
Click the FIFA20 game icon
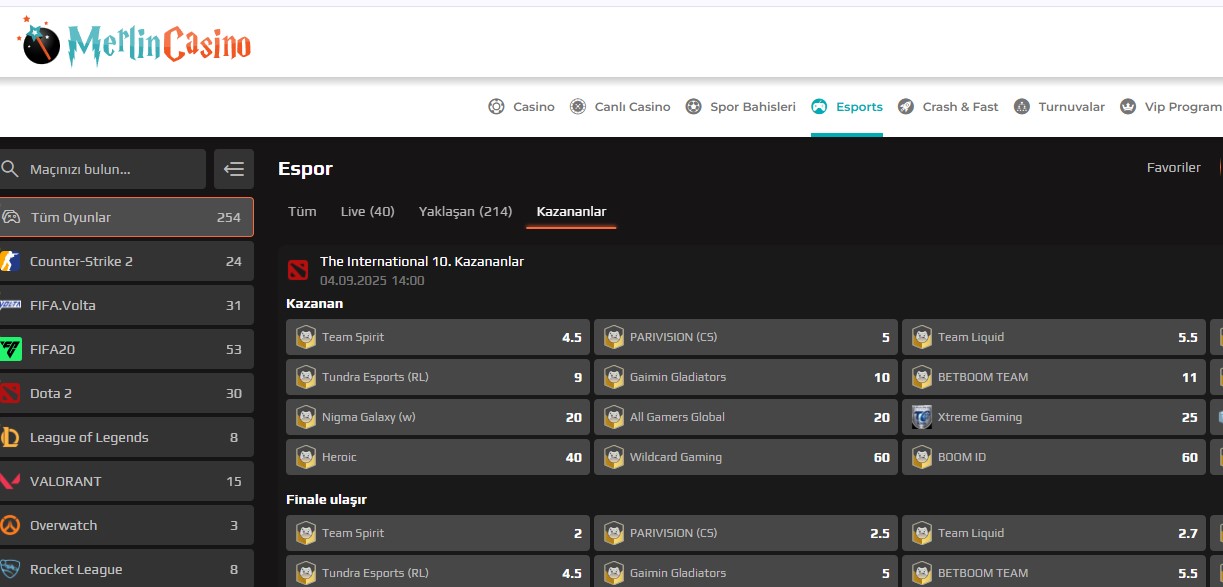coord(10,349)
